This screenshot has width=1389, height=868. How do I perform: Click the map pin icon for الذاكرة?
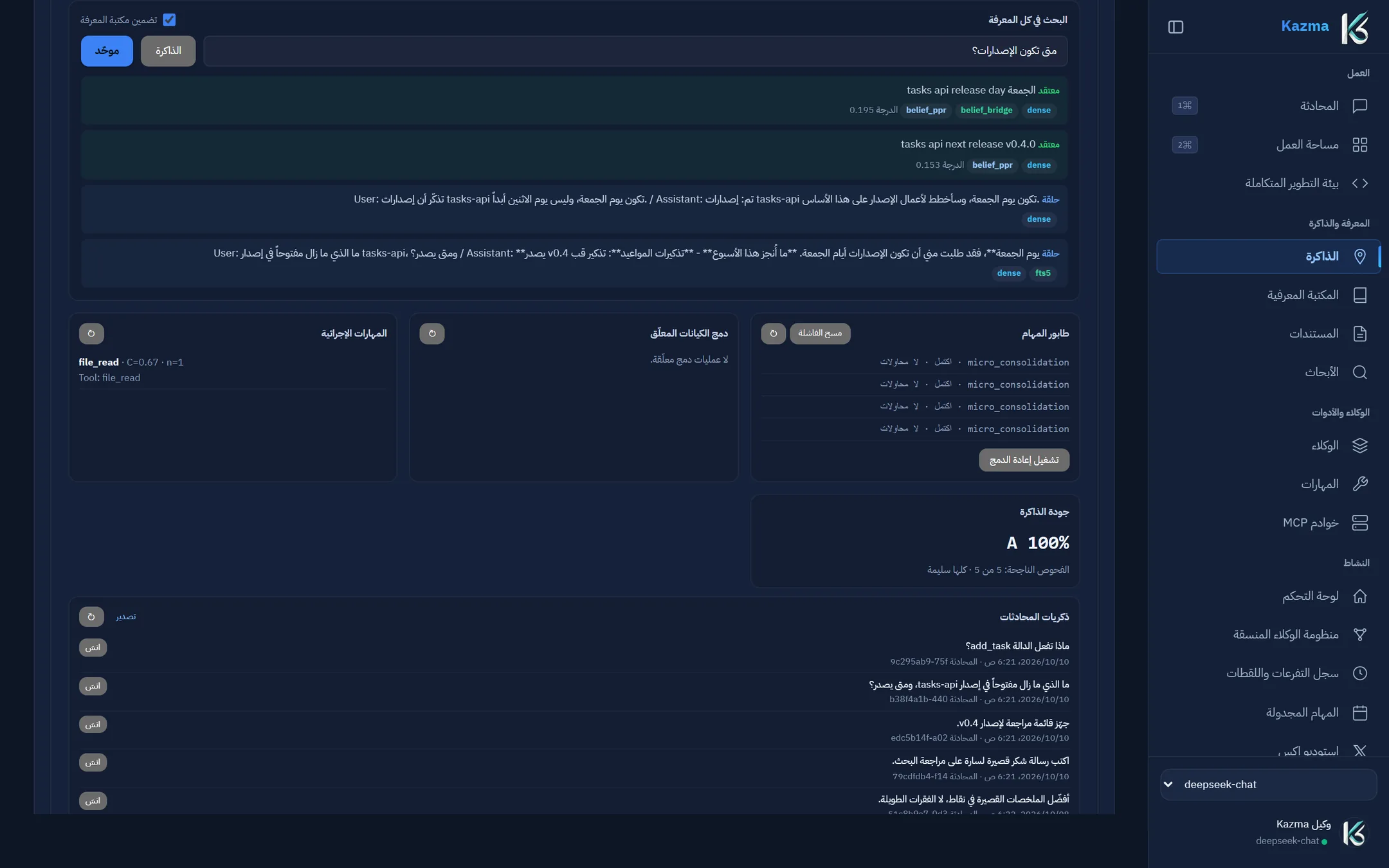pyautogui.click(x=1359, y=257)
